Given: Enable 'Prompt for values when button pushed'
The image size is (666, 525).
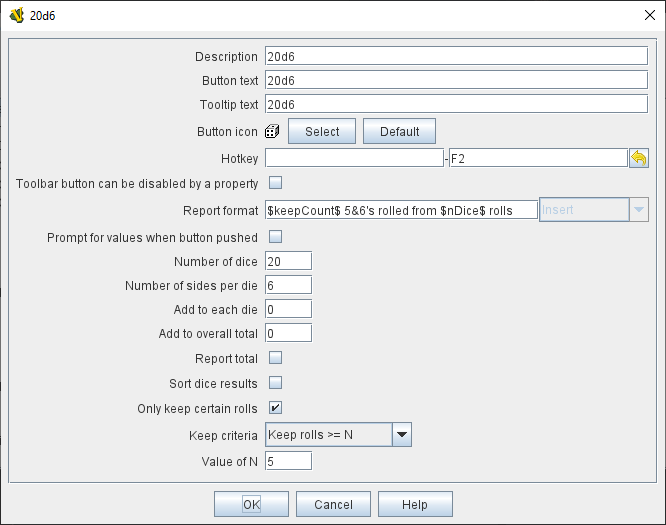Looking at the screenshot, I should click(x=275, y=237).
